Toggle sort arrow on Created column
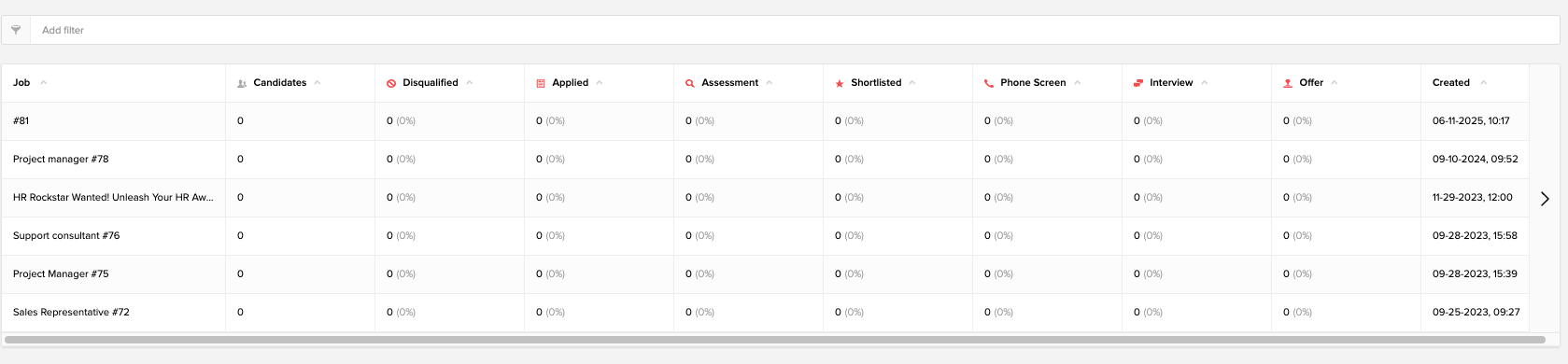Screen dimensions: 1568x364 pyautogui.click(x=1484, y=82)
